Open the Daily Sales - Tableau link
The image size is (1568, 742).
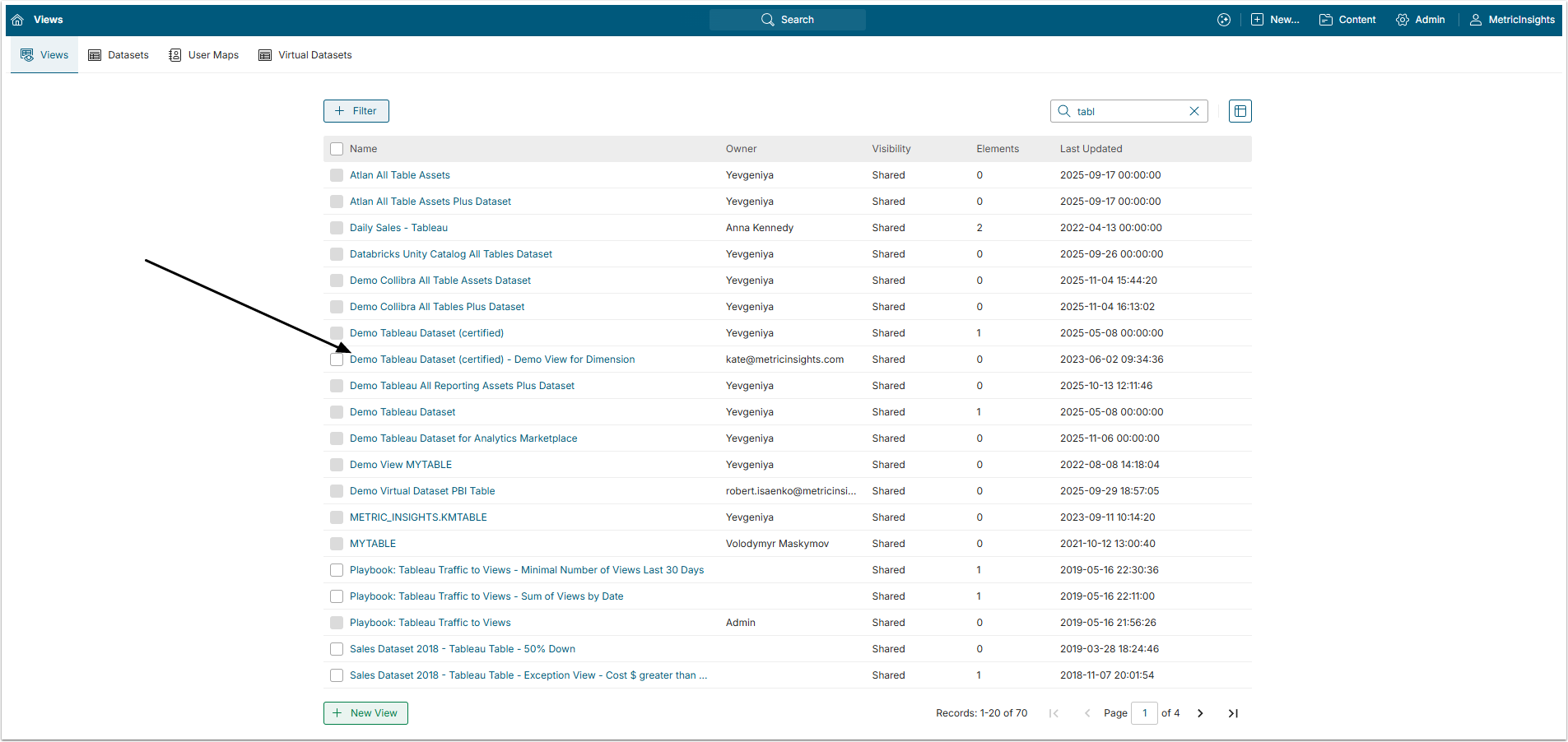click(x=398, y=228)
